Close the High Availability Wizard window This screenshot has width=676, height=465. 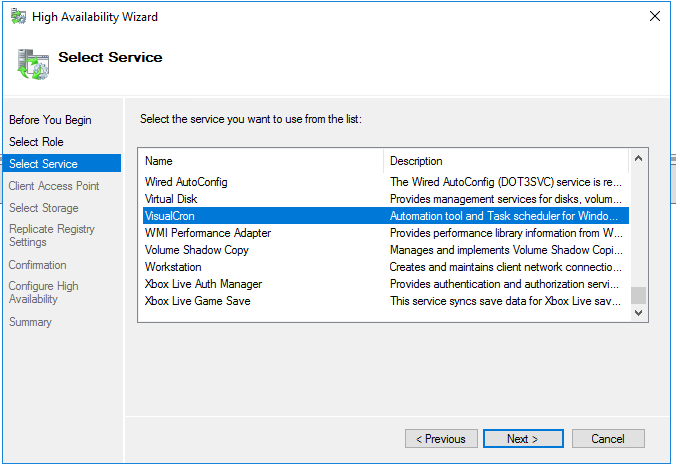point(654,17)
